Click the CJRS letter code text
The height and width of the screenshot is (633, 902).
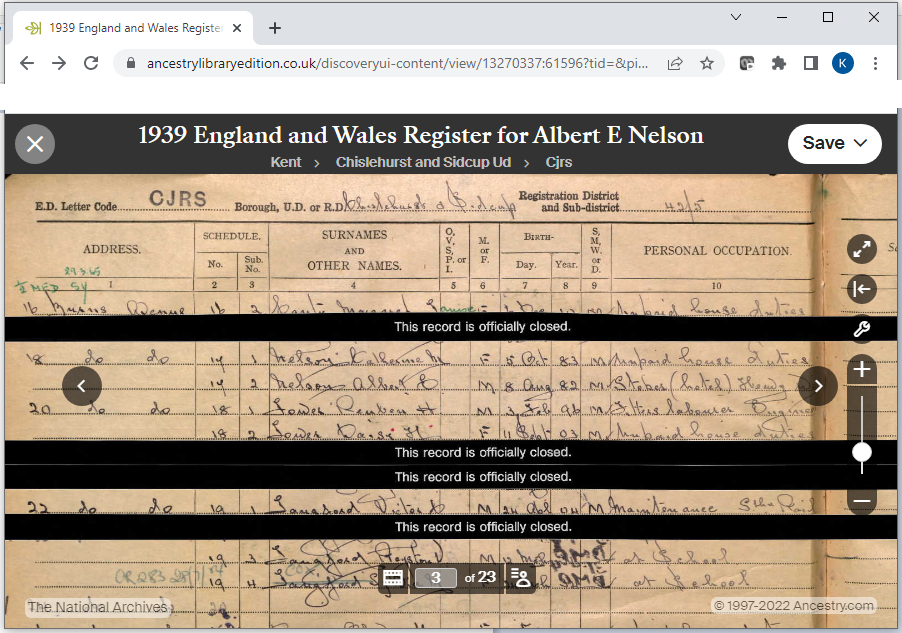178,199
